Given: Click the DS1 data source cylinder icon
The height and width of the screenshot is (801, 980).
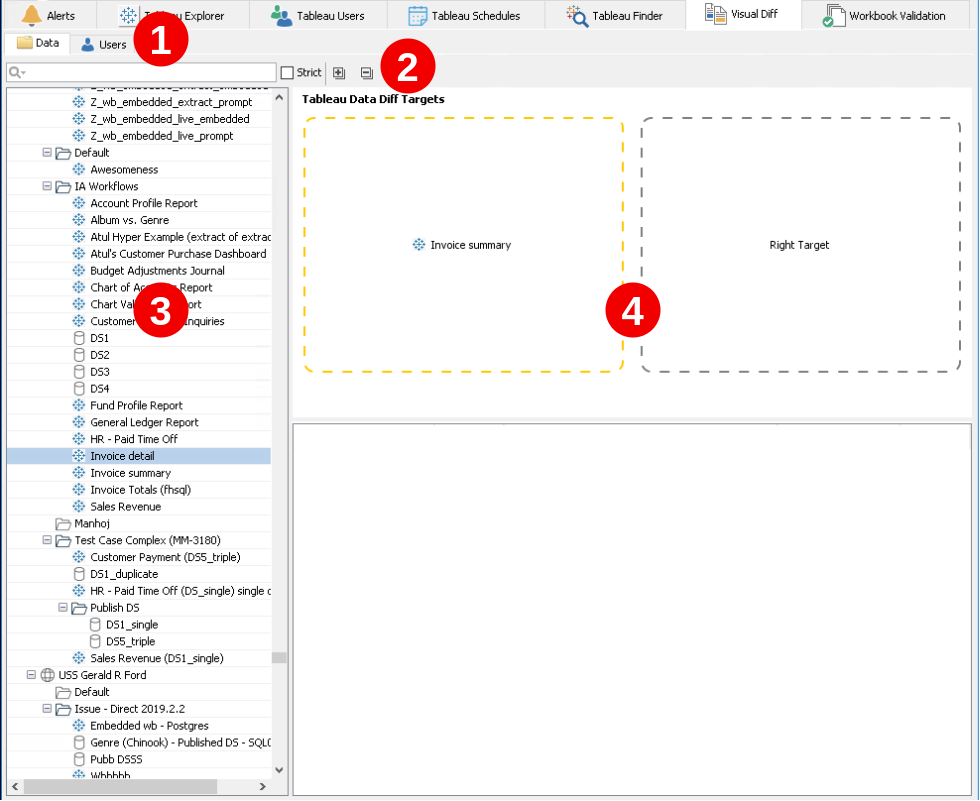Looking at the screenshot, I should point(79,338).
